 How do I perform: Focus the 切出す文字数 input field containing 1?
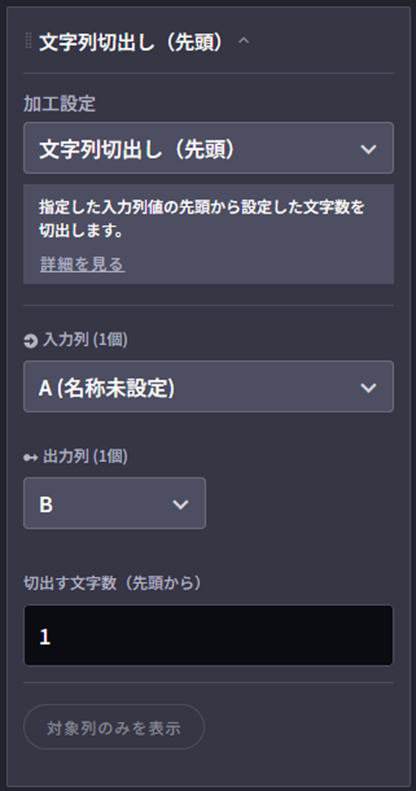[208, 636]
